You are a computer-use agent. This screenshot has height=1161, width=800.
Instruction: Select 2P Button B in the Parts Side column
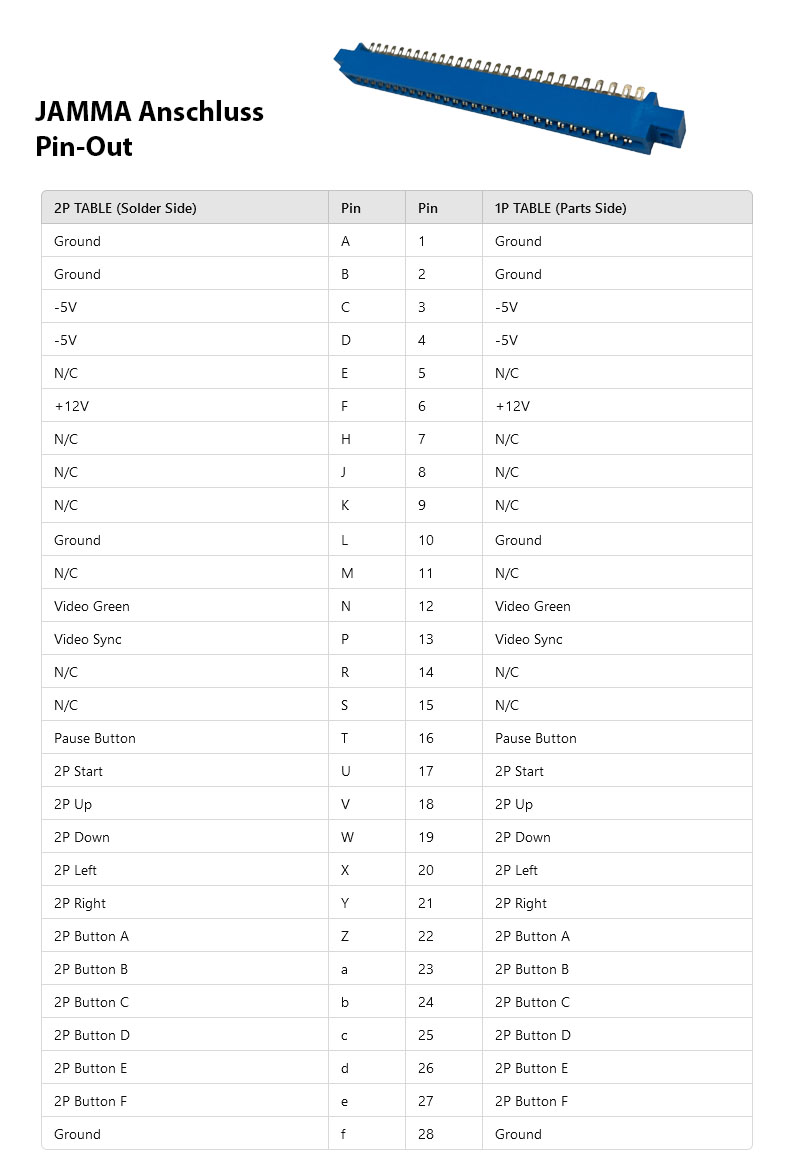point(532,969)
